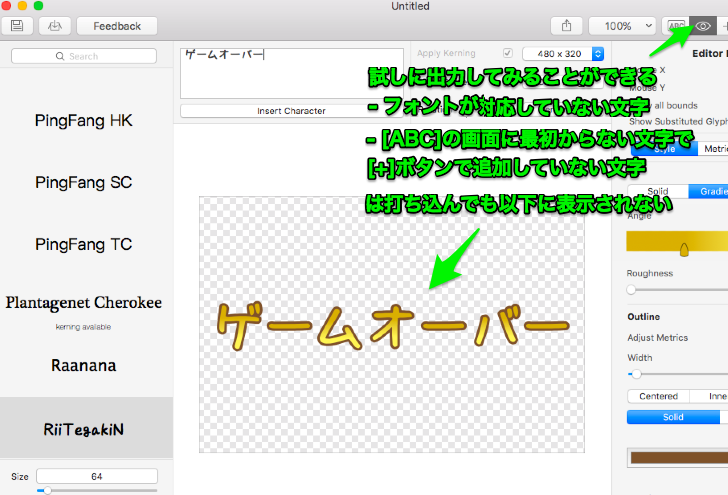The image size is (728, 495).
Task: Click the yellow gradient bar
Action: click(x=677, y=241)
